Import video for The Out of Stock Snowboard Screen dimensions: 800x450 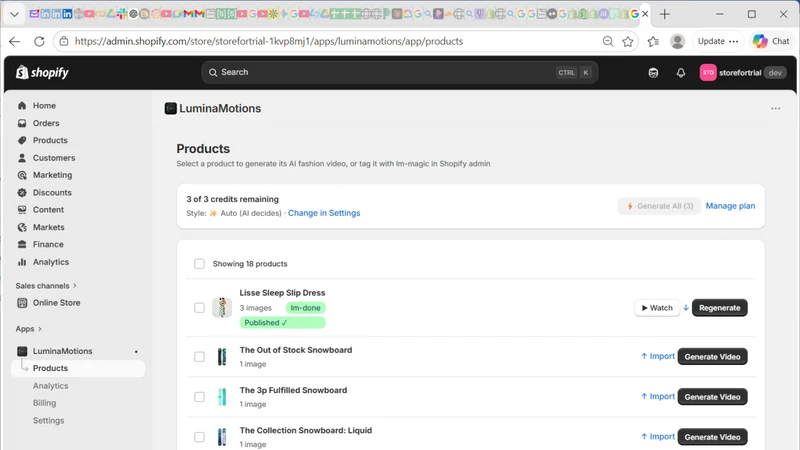(658, 357)
